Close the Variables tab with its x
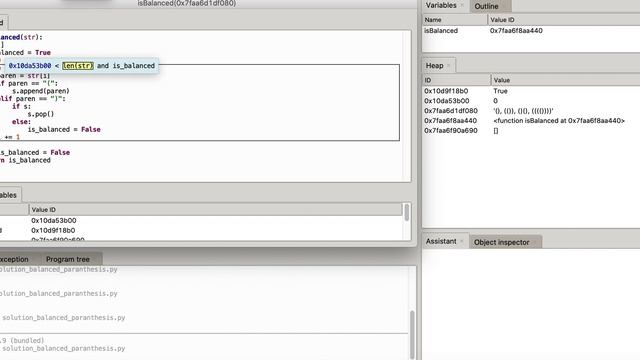Screen dimensions: 640x360 (x=462, y=5)
